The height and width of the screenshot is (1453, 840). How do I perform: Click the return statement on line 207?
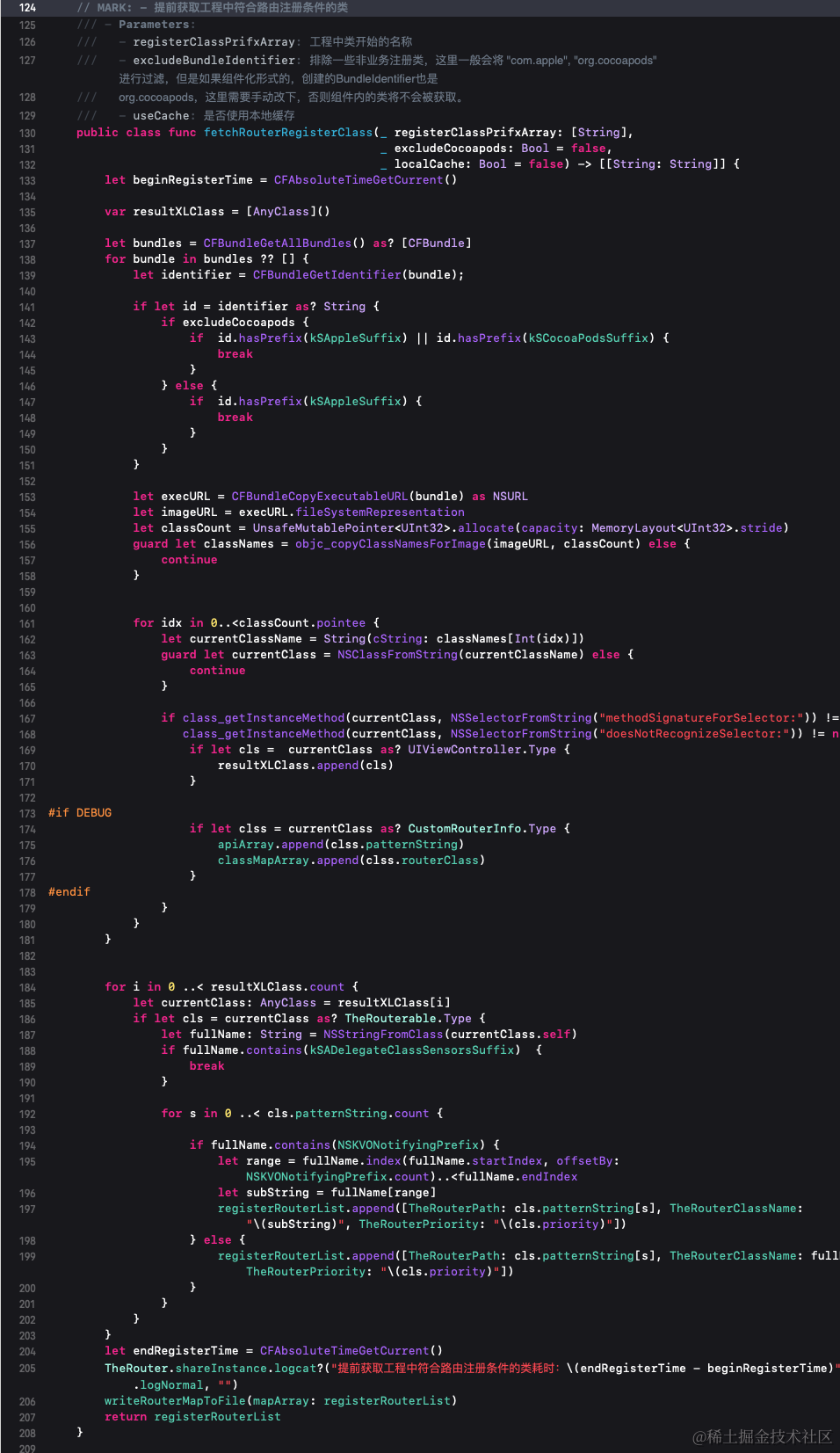(192, 1417)
